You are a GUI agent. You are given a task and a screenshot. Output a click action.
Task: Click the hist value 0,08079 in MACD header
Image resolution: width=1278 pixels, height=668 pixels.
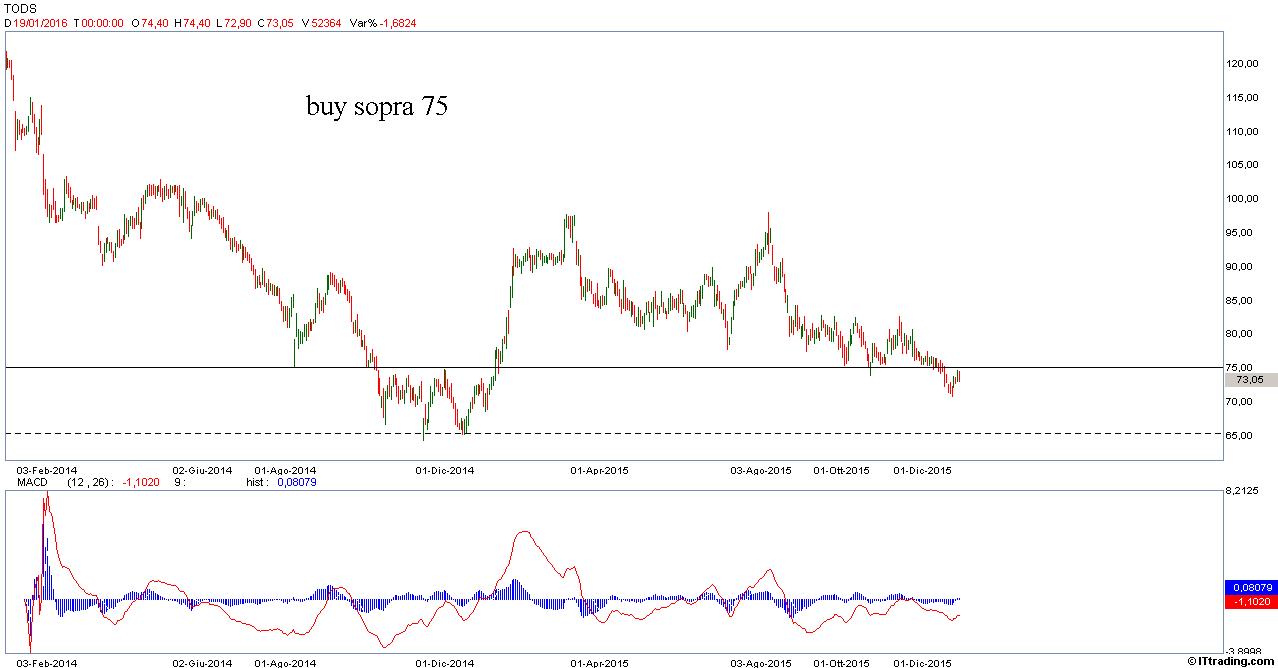pyautogui.click(x=298, y=482)
